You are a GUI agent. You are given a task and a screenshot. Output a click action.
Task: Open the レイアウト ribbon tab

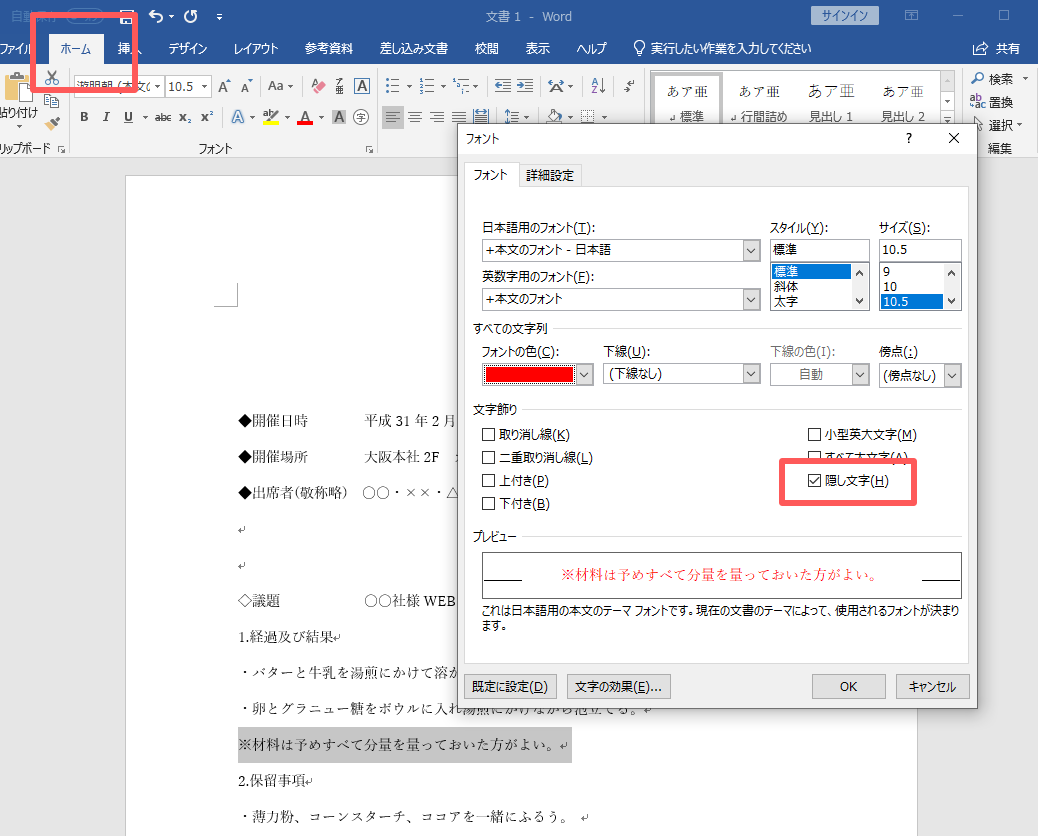(256, 48)
